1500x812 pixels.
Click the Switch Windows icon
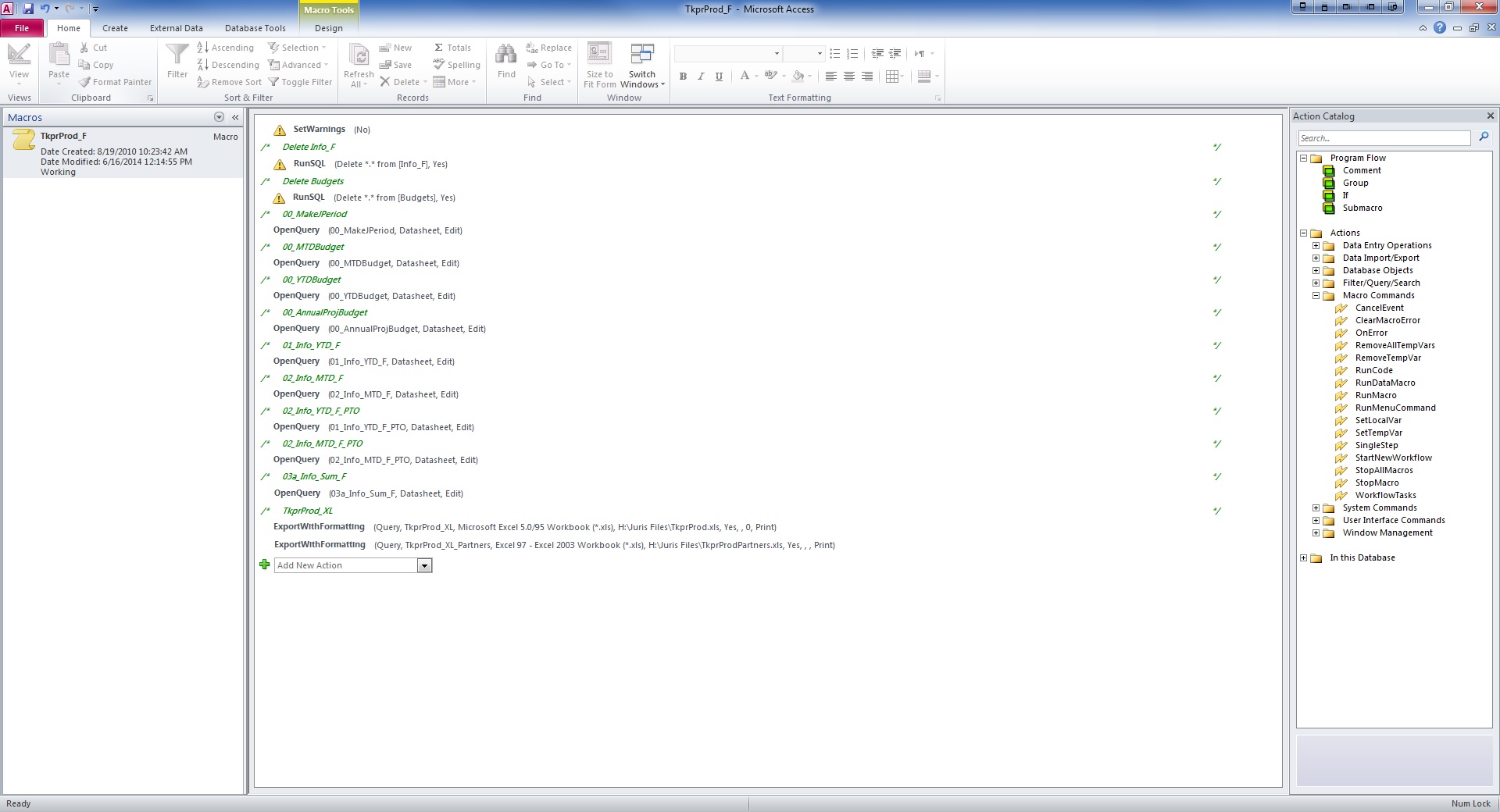click(641, 55)
